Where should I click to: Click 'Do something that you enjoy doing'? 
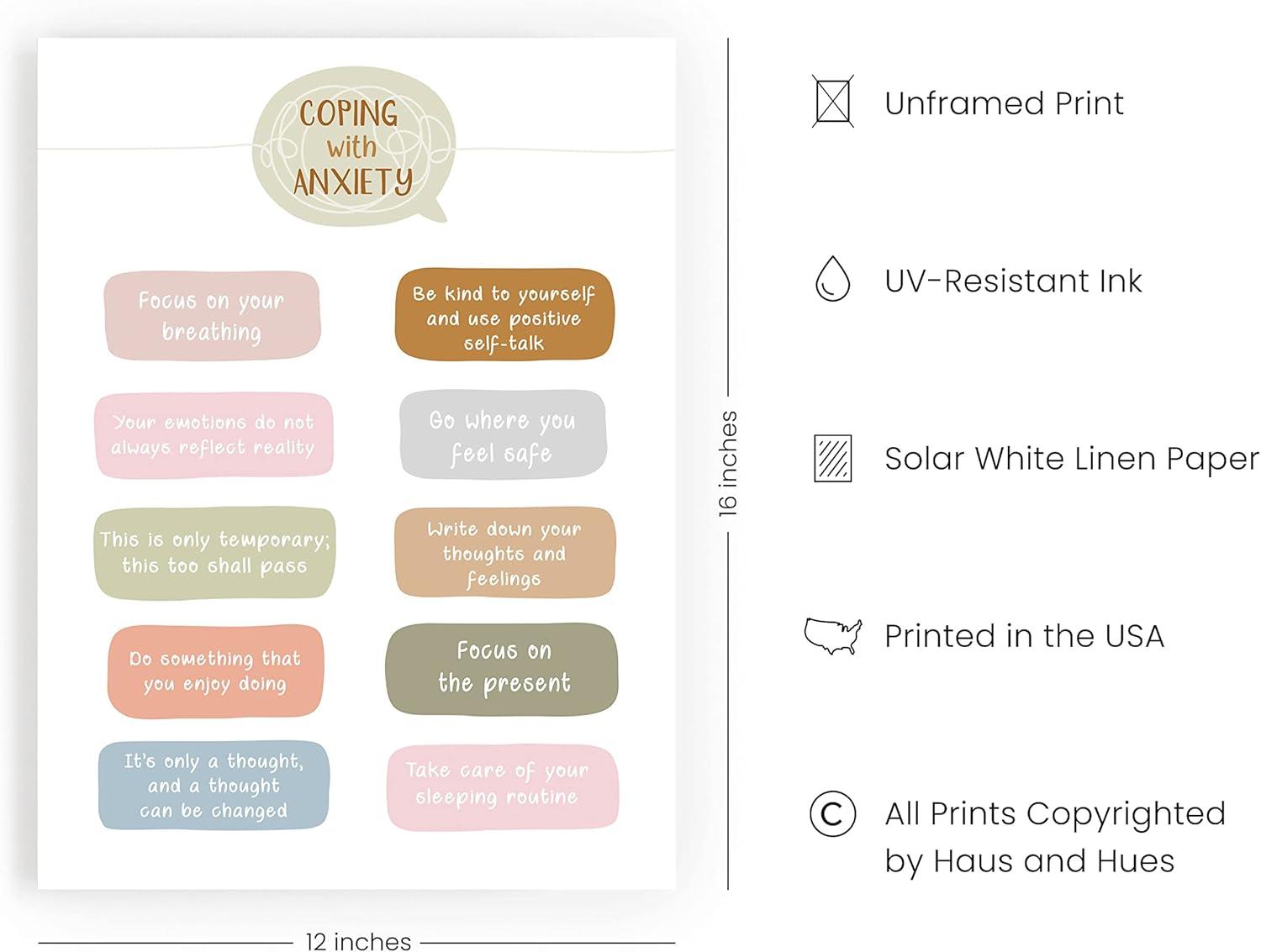pos(215,671)
